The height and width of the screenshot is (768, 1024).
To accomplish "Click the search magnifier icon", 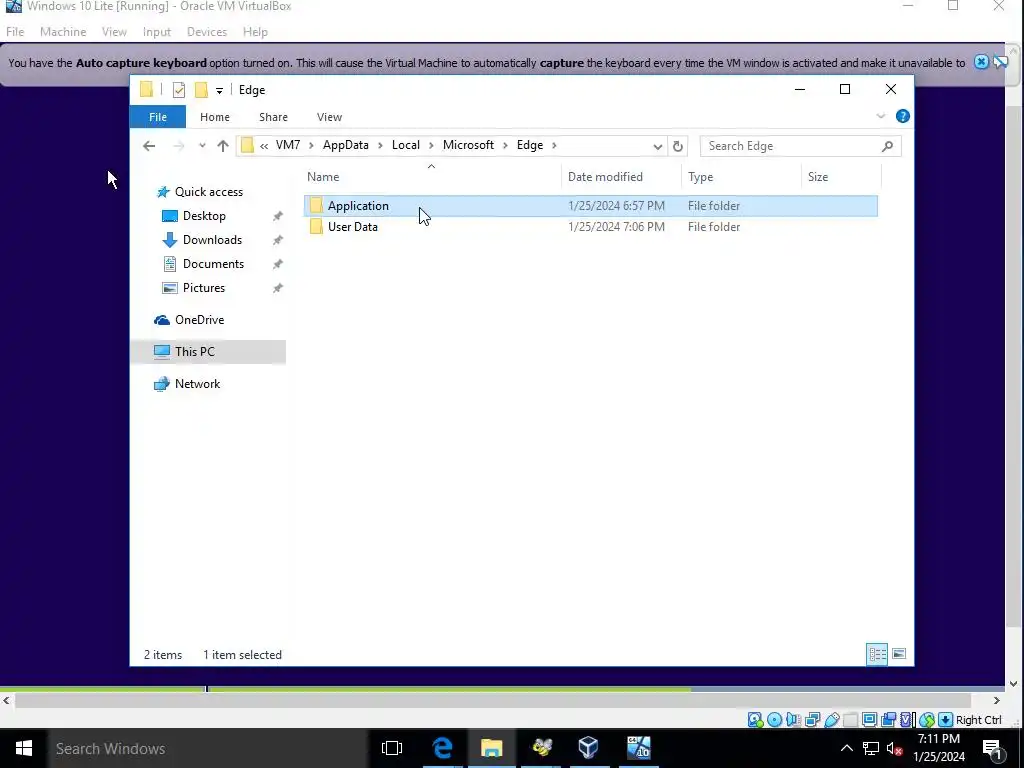I will coord(887,146).
